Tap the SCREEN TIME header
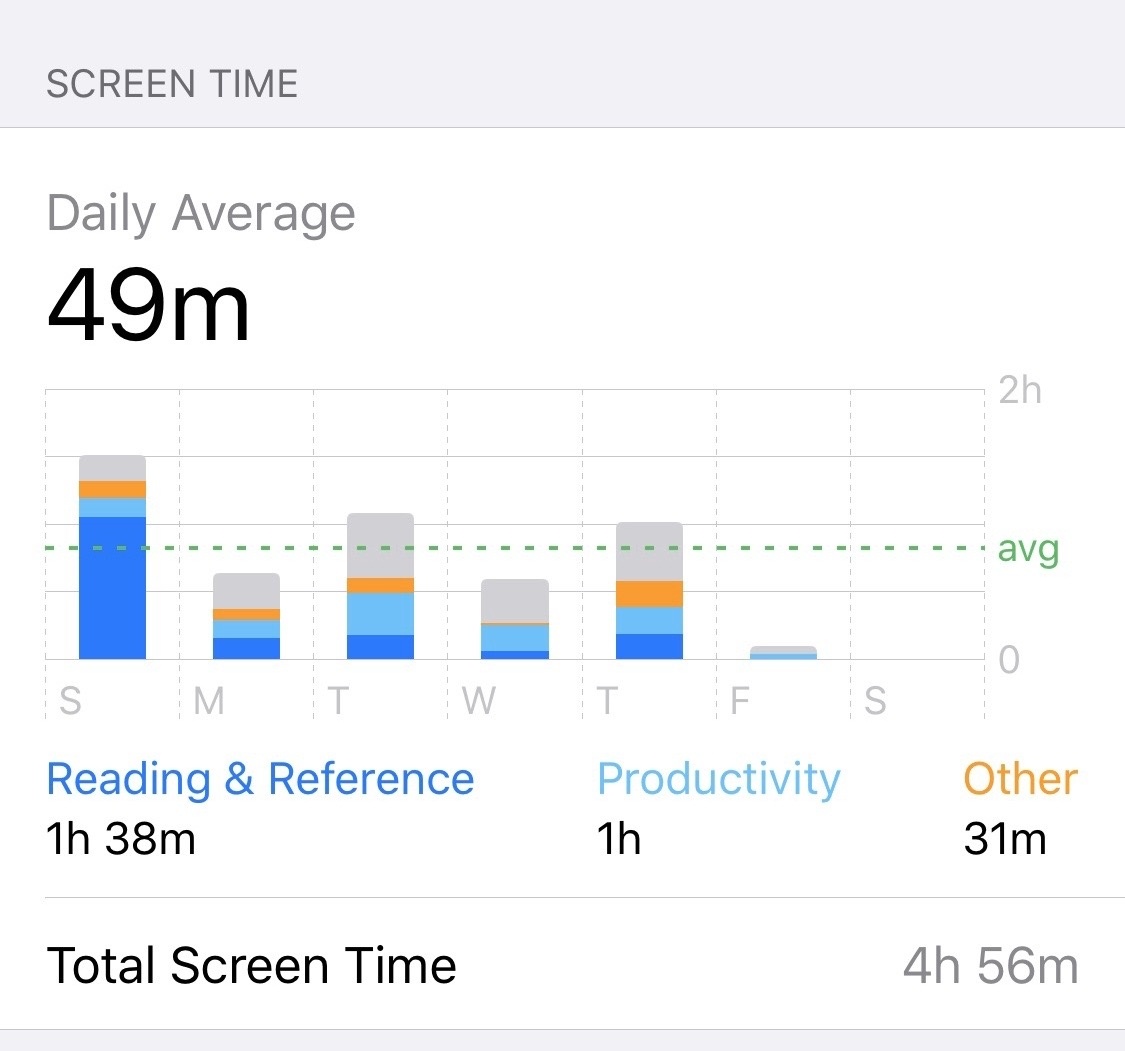The height and width of the screenshot is (1051, 1125). tap(172, 84)
